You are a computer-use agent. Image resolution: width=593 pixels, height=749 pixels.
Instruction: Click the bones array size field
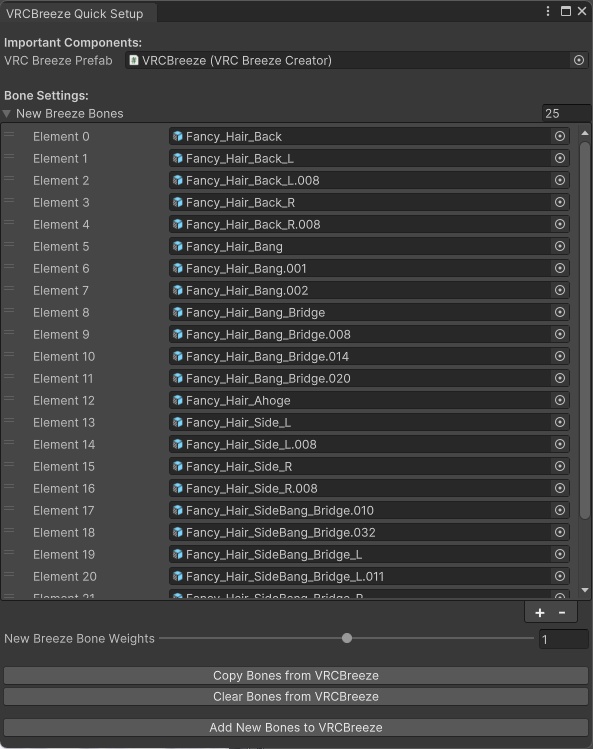[567, 114]
